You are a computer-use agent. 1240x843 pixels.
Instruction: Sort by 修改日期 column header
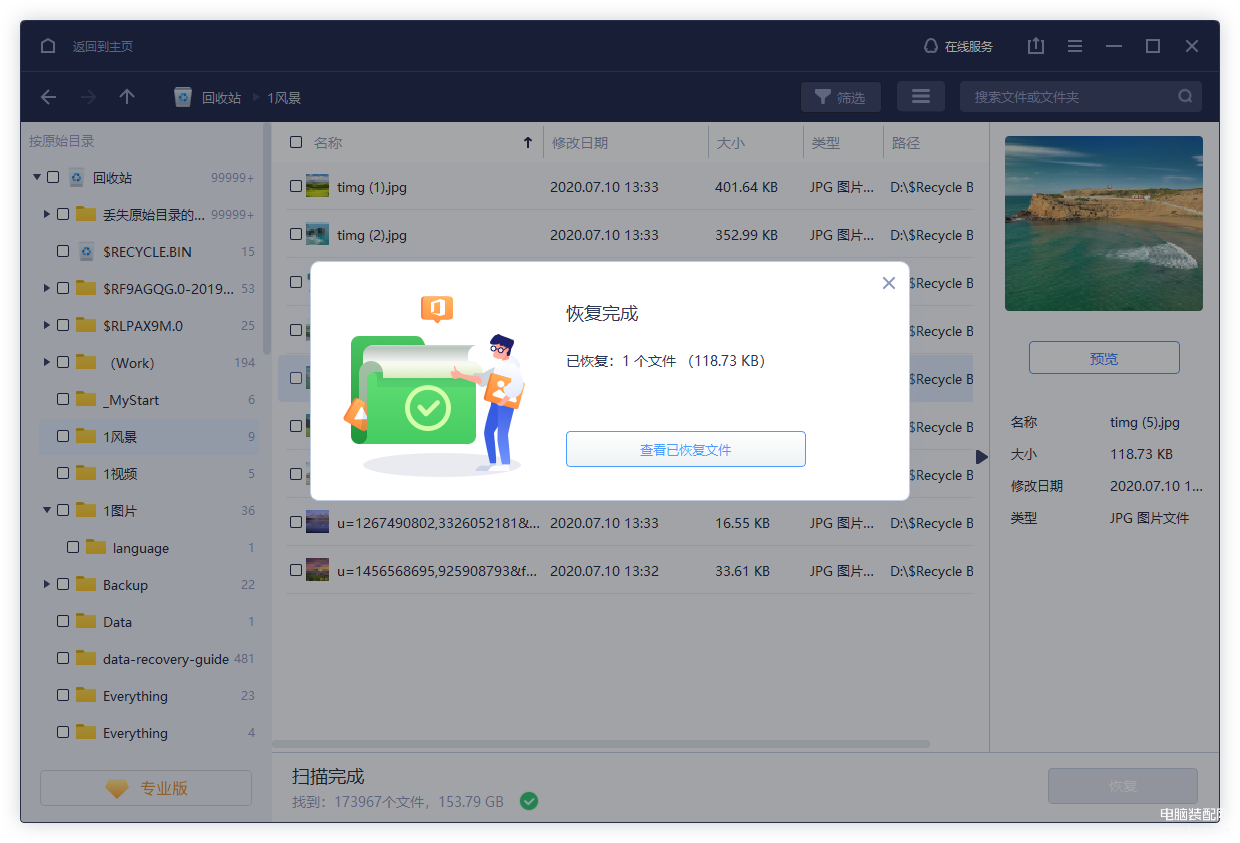(x=580, y=143)
